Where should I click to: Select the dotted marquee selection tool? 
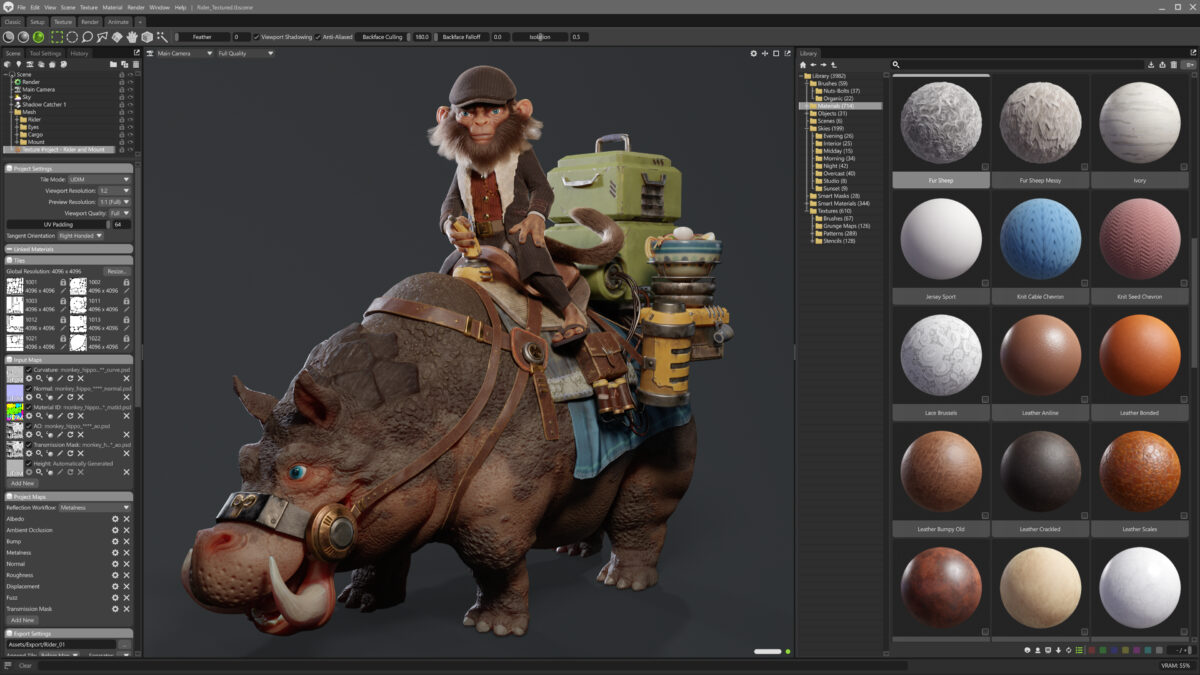click(58, 37)
